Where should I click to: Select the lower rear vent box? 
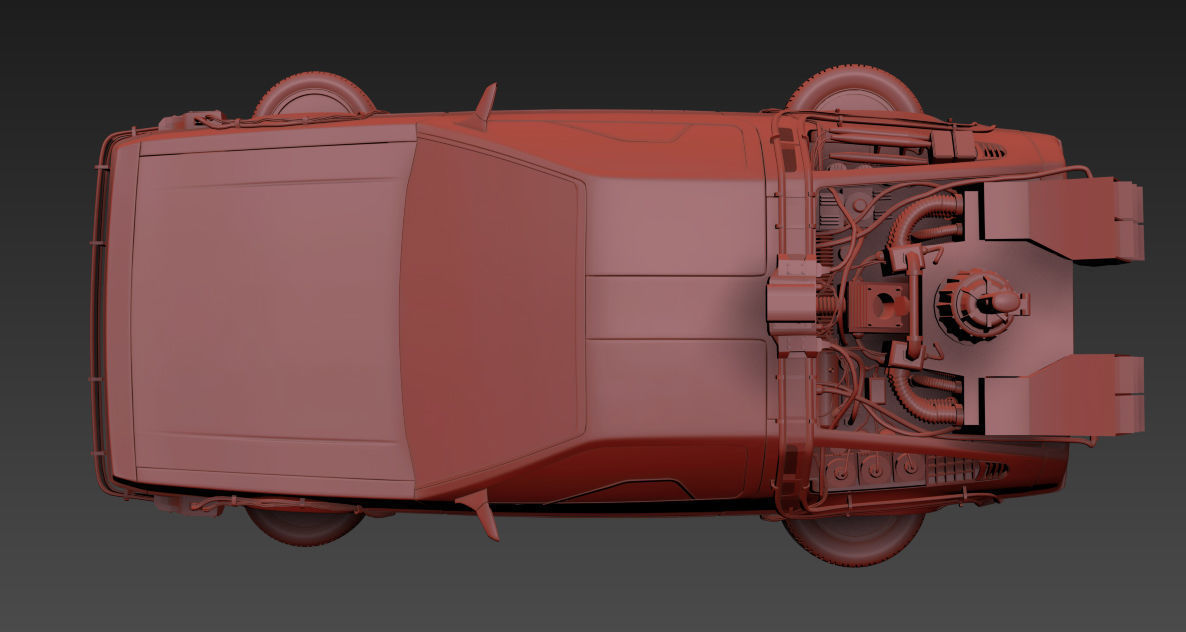1063,395
